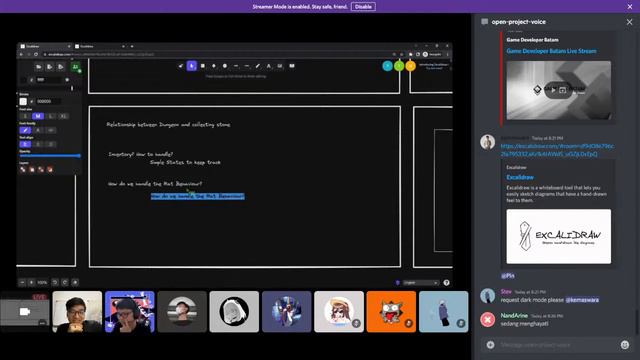Toggle the canvas lock tool icon
Image resolution: width=640 pixels, height=360 pixels.
(x=180, y=66)
